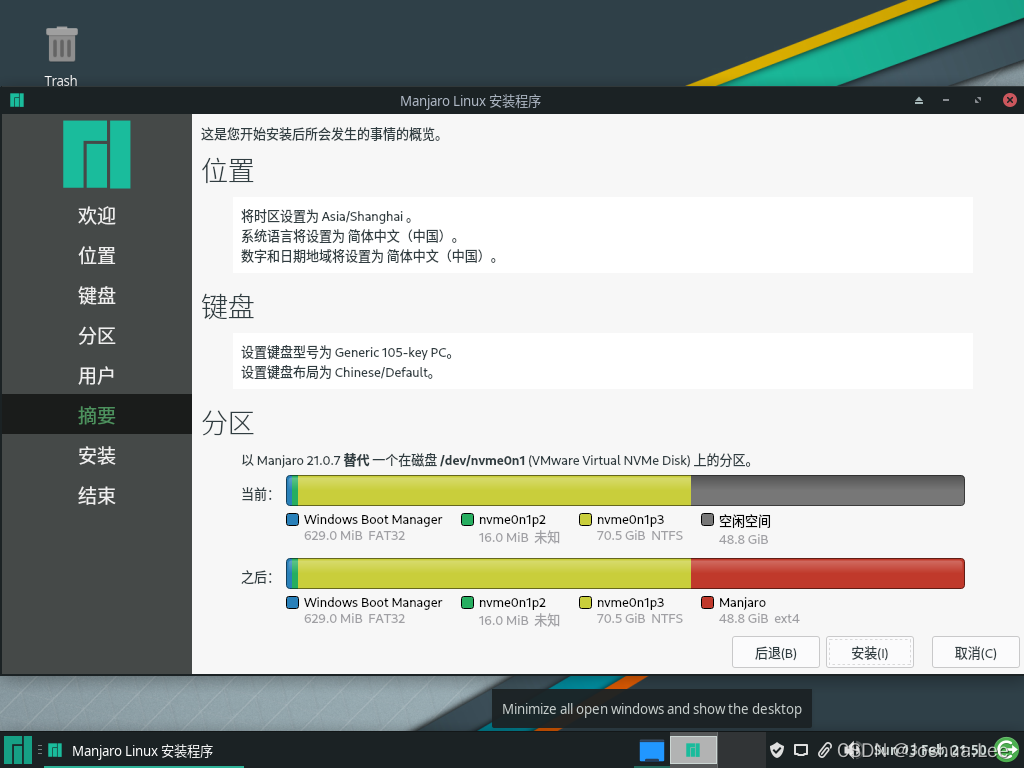
Task: Click text 48.8 GiB under 空闲空间
Action: click(743, 539)
